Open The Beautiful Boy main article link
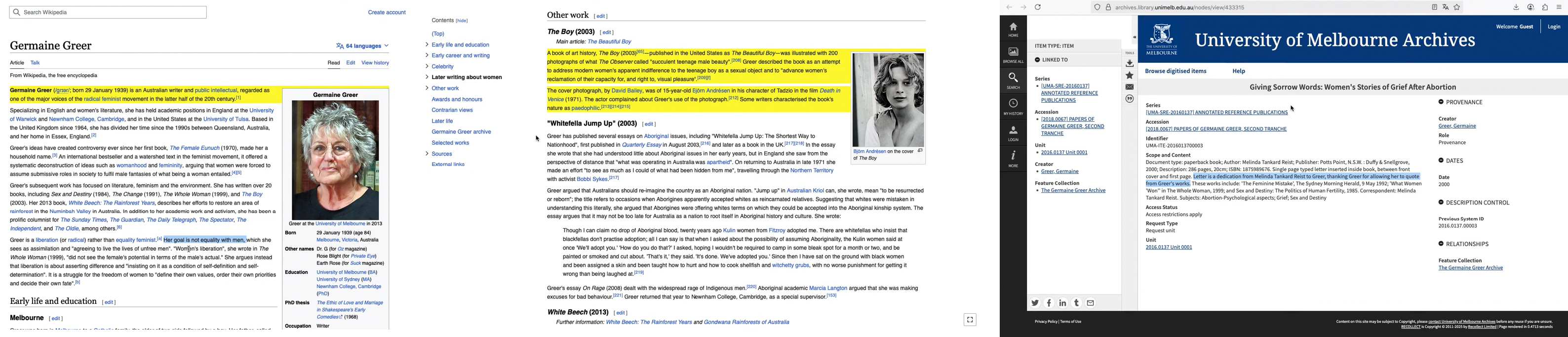 tap(609, 42)
